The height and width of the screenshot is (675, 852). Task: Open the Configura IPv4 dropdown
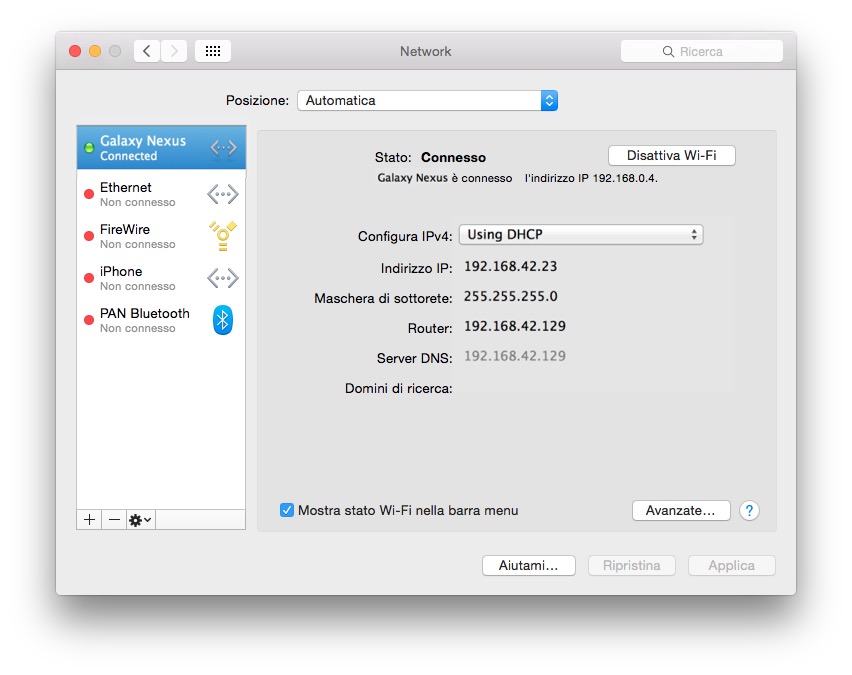pos(580,234)
